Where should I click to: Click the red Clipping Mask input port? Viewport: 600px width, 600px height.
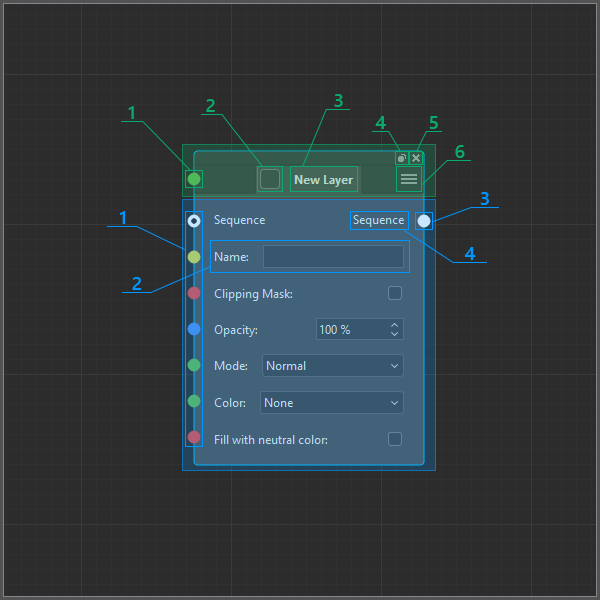[x=194, y=293]
